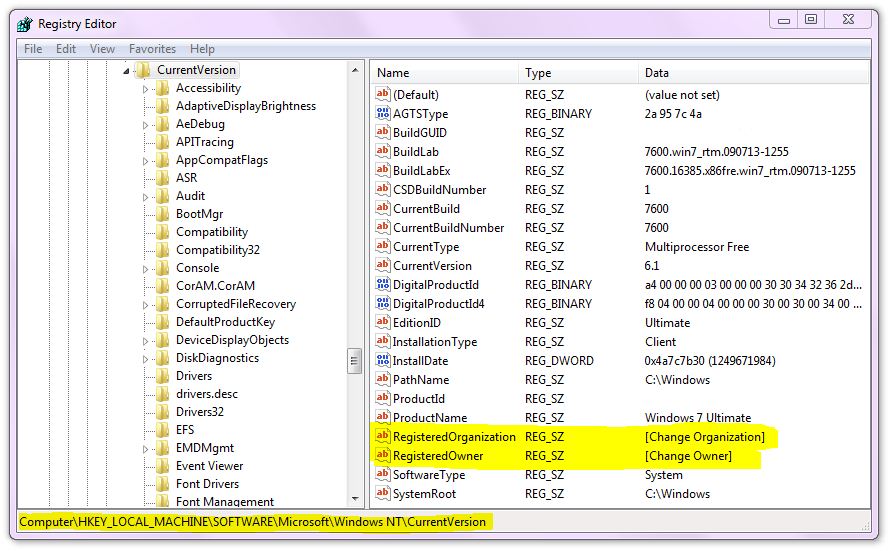Click the DWORD icon of InstallDate
Screen dimensions: 889x551
[383, 359]
